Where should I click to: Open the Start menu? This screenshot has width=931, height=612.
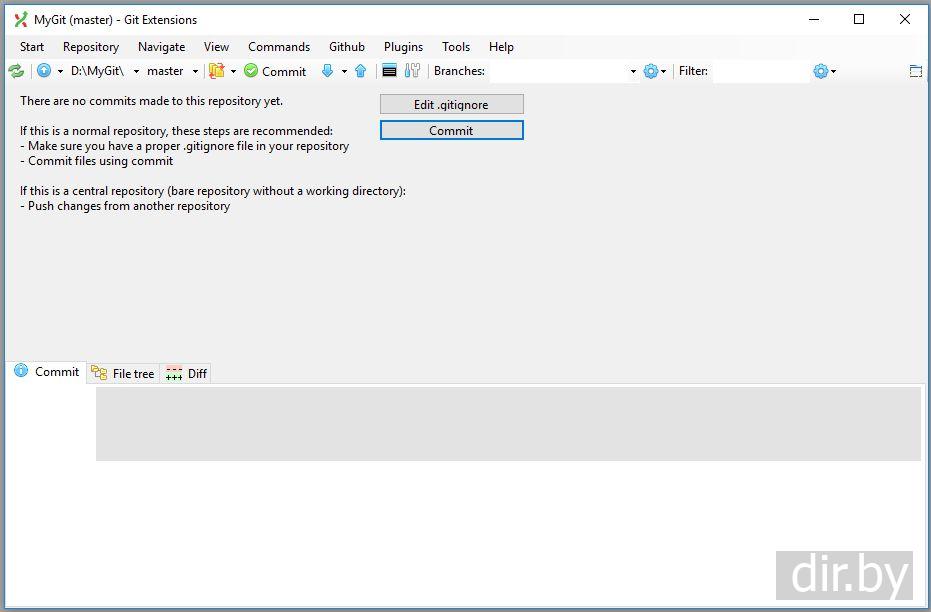(32, 47)
